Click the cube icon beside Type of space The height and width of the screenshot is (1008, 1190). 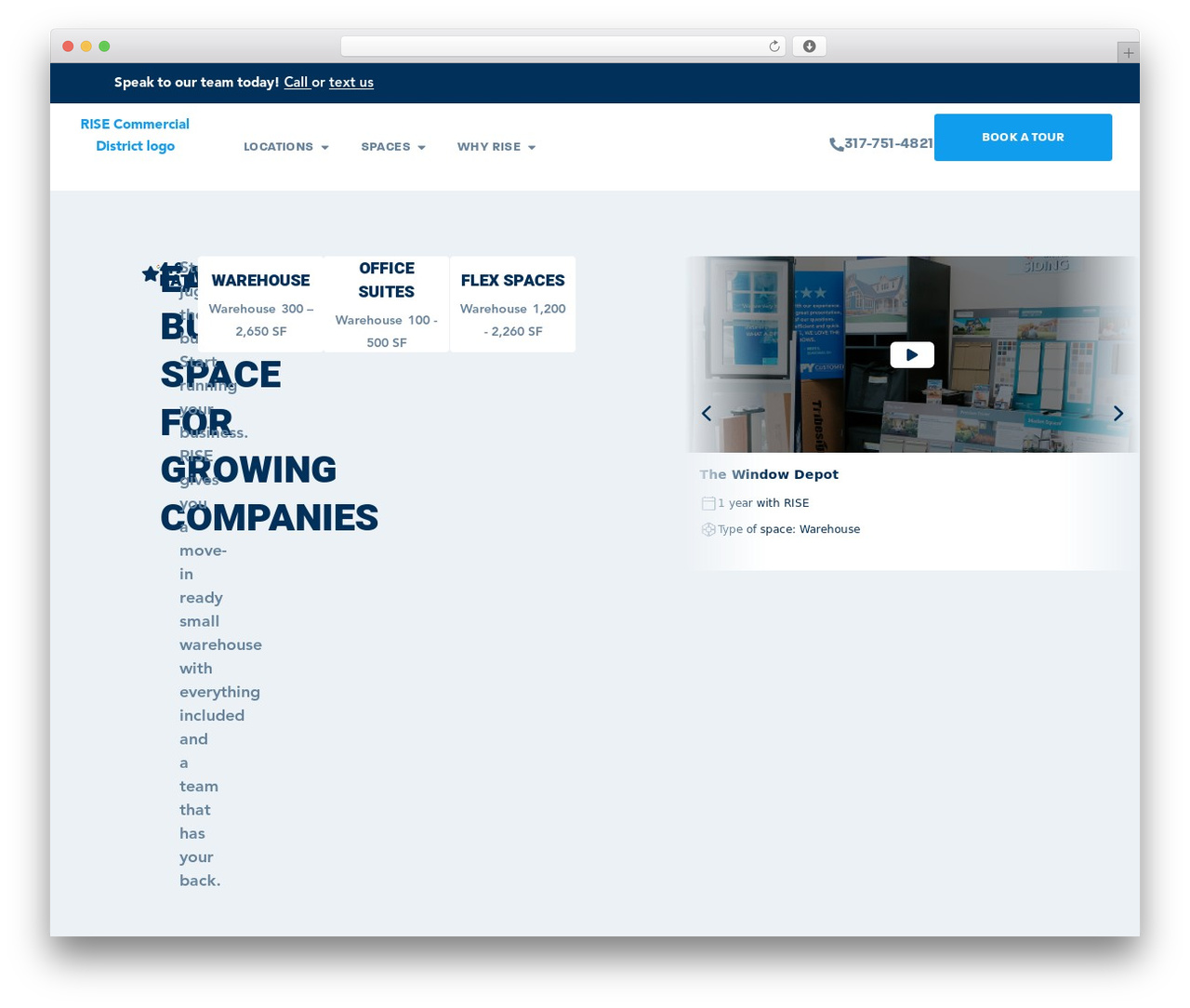tap(708, 529)
